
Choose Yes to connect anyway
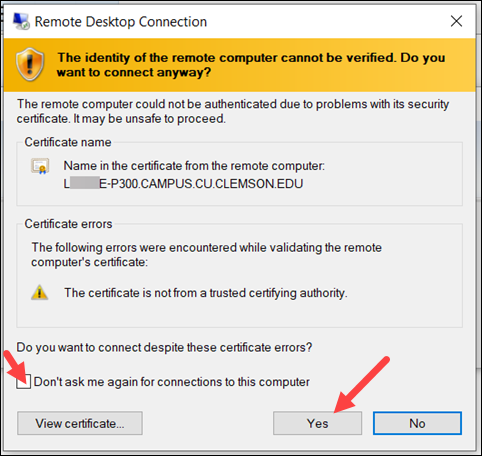click(x=317, y=423)
